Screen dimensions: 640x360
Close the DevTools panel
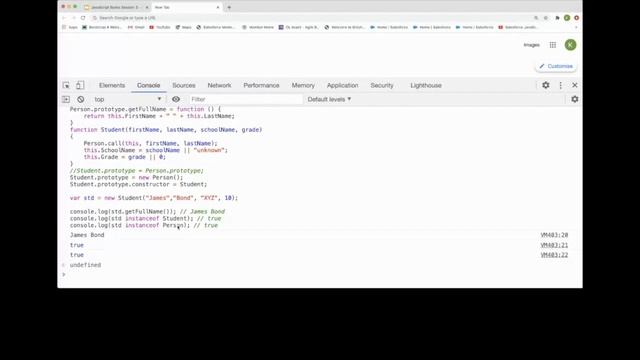[x=575, y=85]
